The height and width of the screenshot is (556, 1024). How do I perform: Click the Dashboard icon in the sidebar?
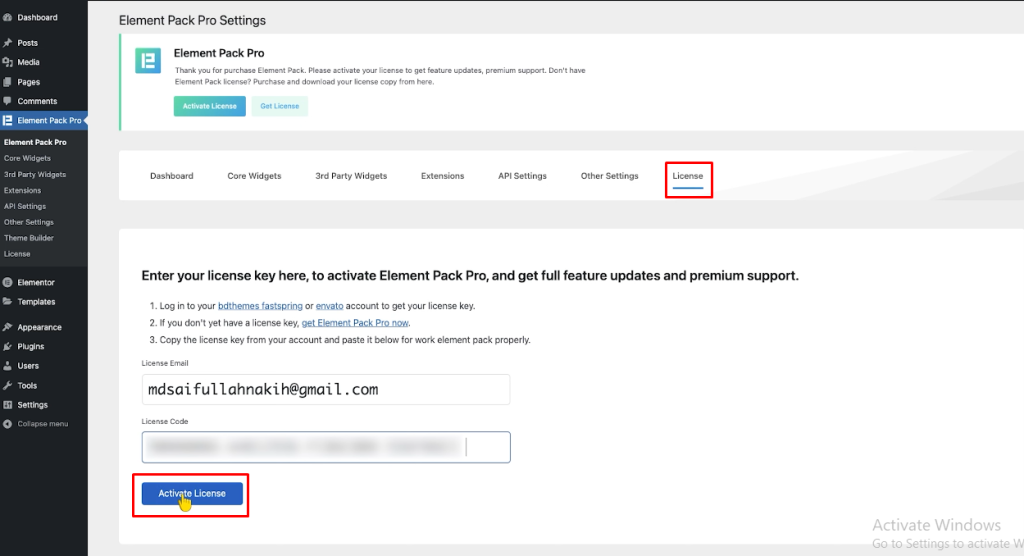pyautogui.click(x=8, y=18)
